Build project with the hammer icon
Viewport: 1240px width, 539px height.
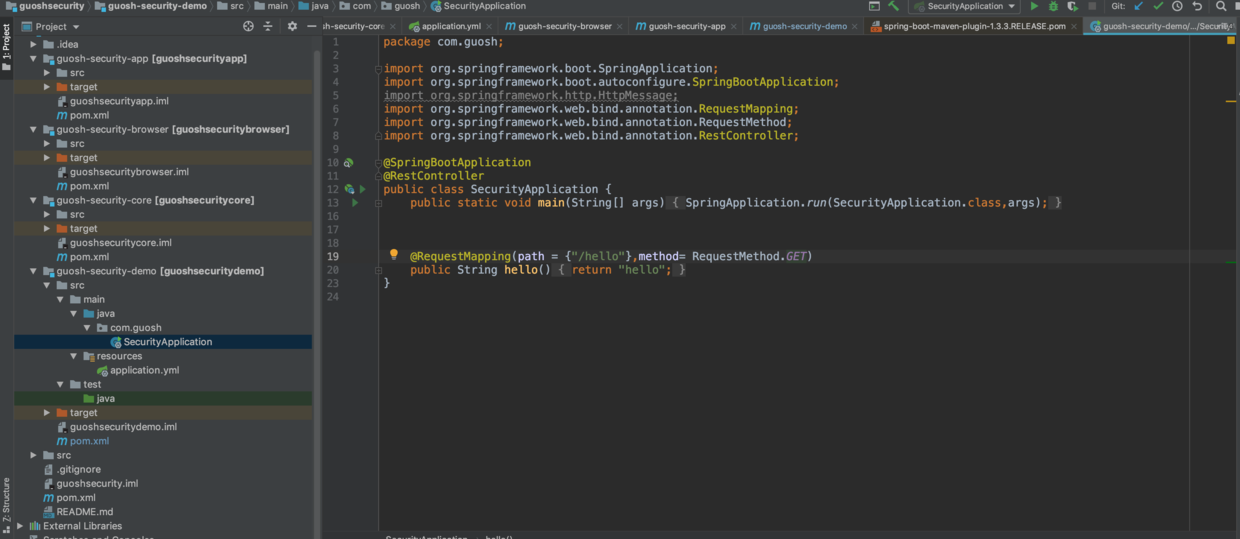[893, 6]
